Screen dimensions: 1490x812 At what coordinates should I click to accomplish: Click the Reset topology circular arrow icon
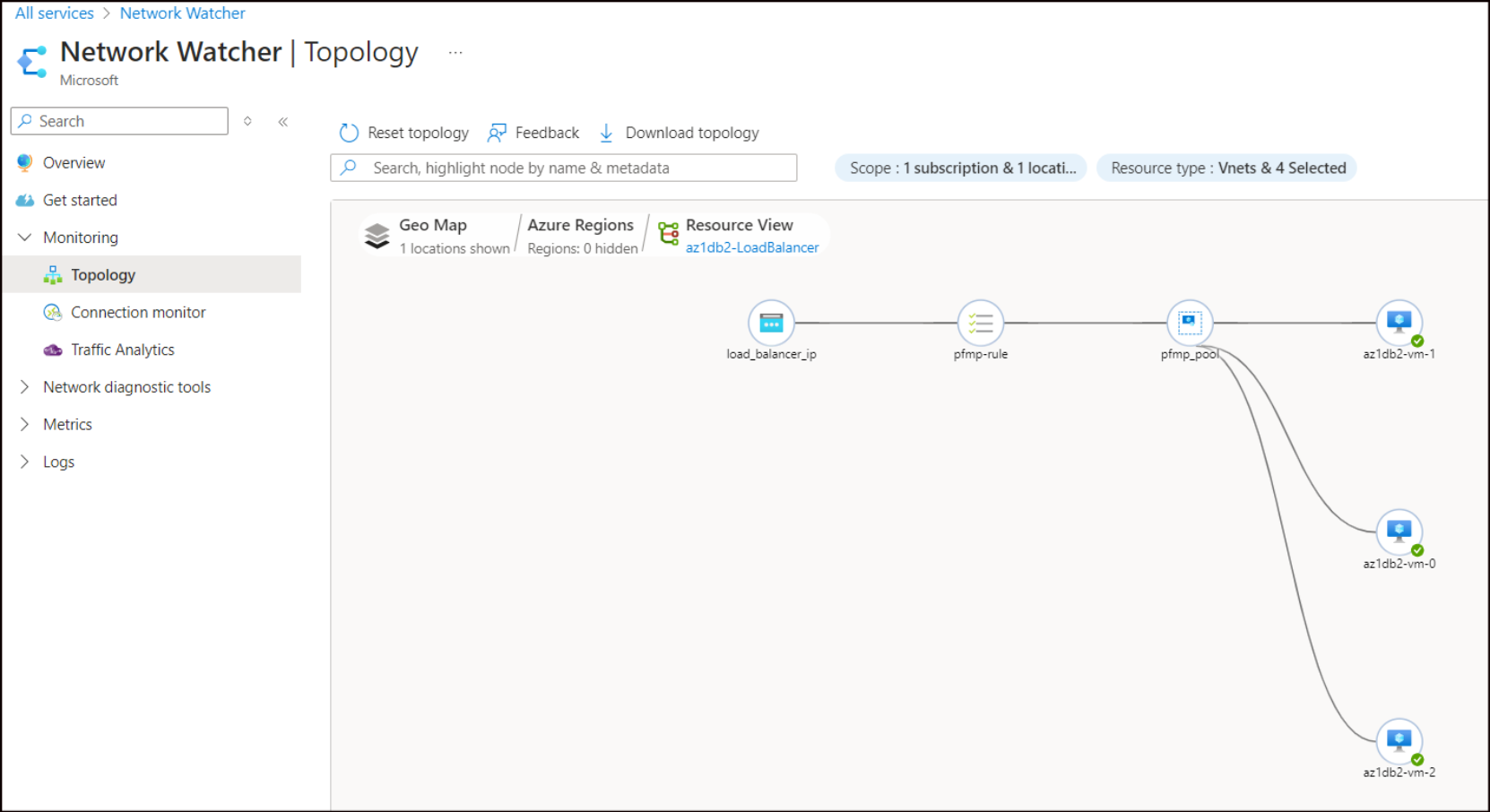(349, 133)
